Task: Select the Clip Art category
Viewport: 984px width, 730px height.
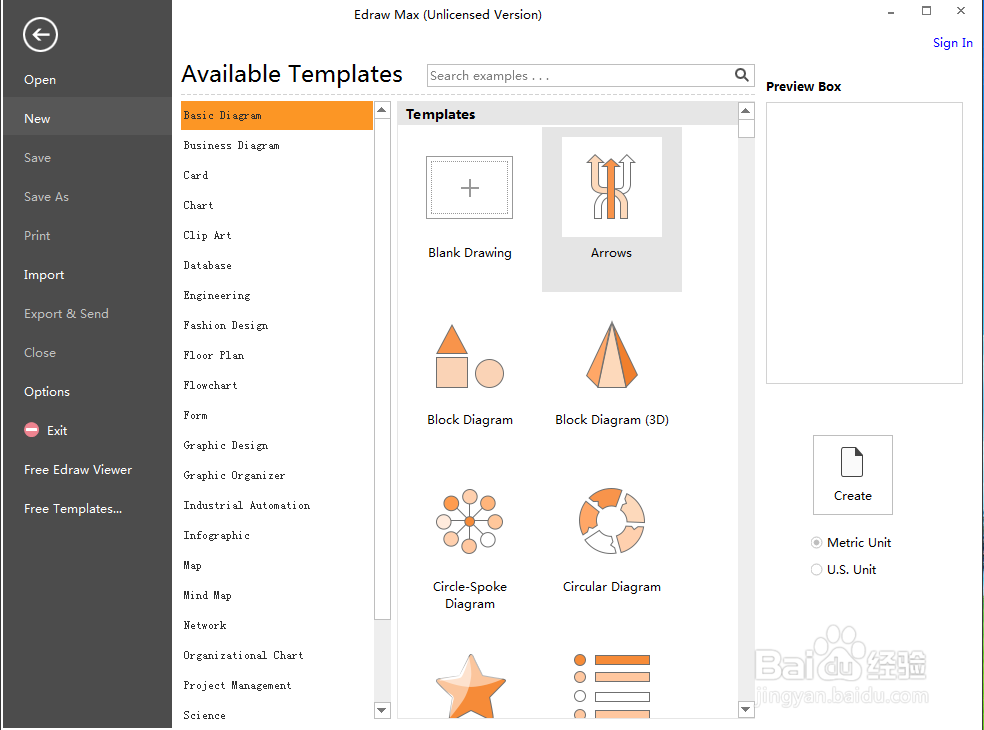Action: click(x=208, y=235)
